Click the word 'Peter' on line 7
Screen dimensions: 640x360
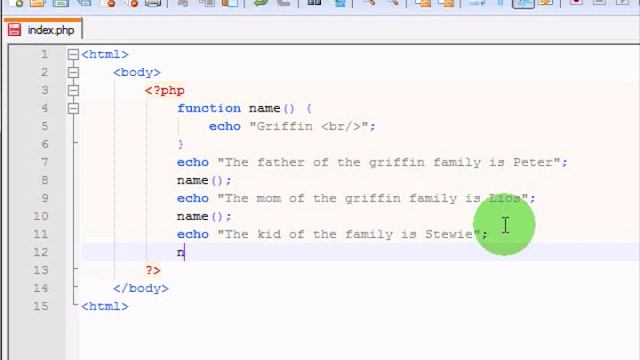click(x=533, y=162)
